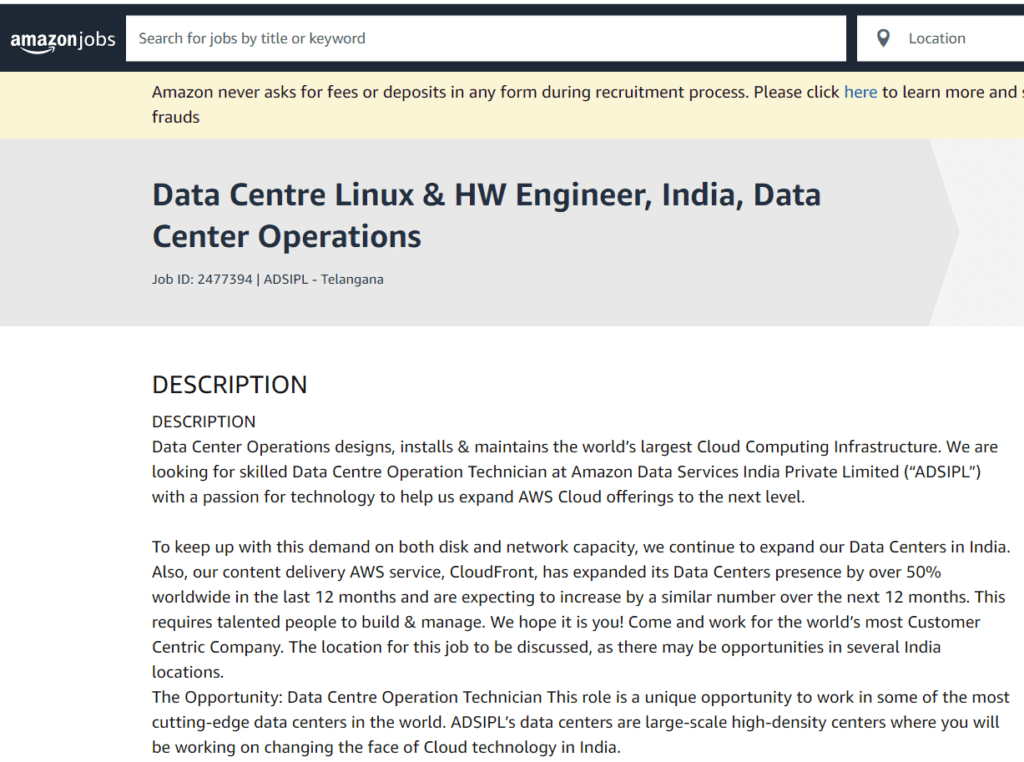
Task: Click the DESCRIPTION section heading
Action: click(229, 384)
